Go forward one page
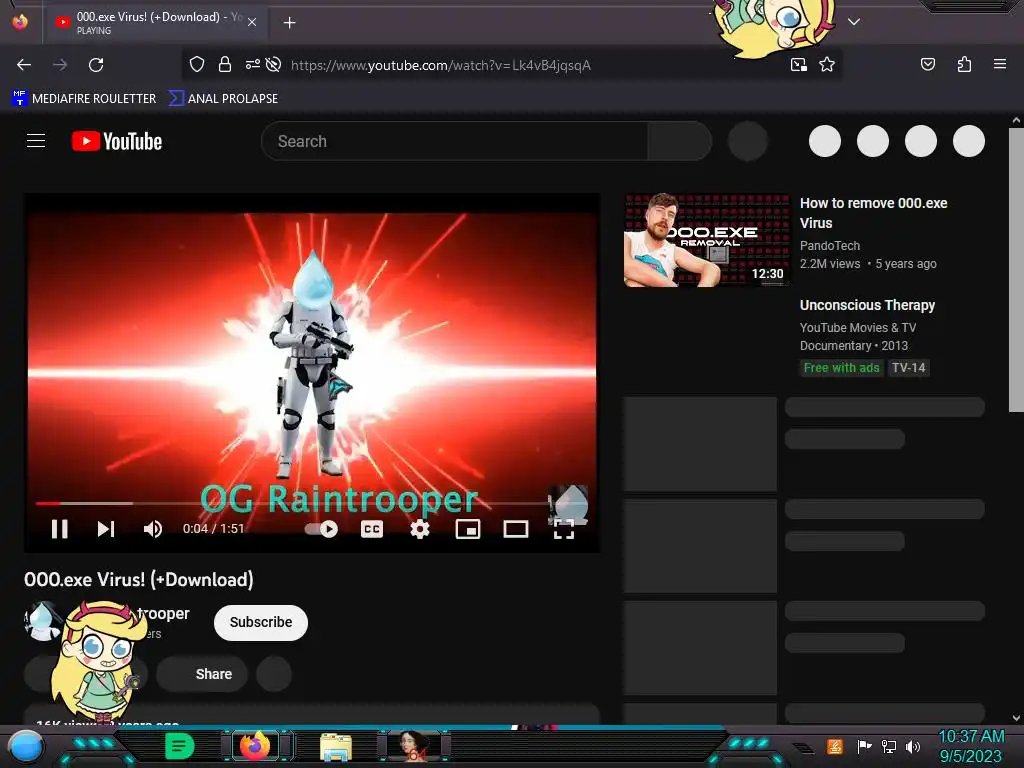Screen dimensions: 1024x768 pos(60,65)
